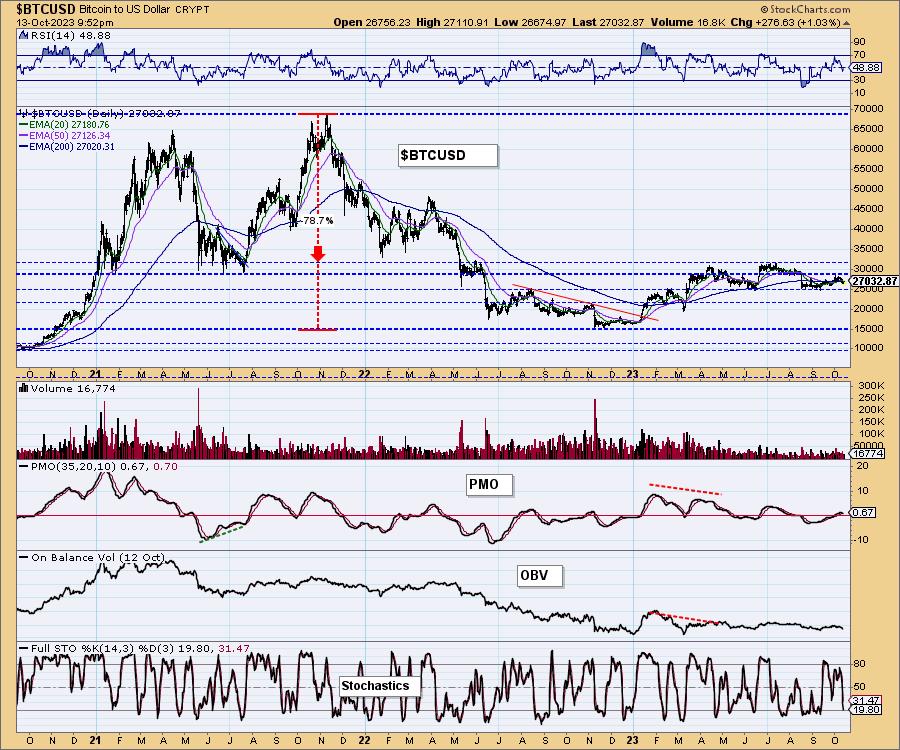Click the High 27110.91 value

point(452,22)
